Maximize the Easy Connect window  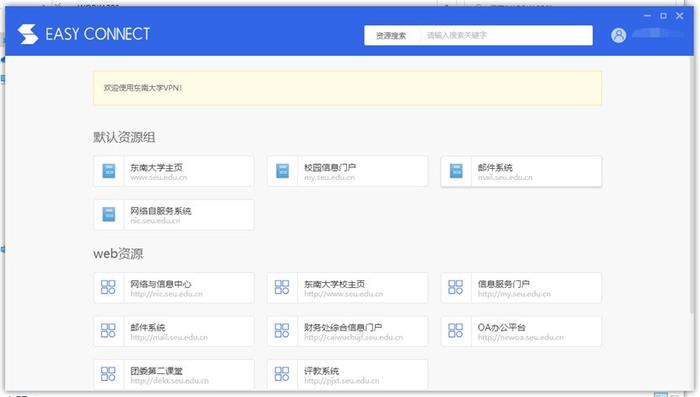click(x=663, y=16)
